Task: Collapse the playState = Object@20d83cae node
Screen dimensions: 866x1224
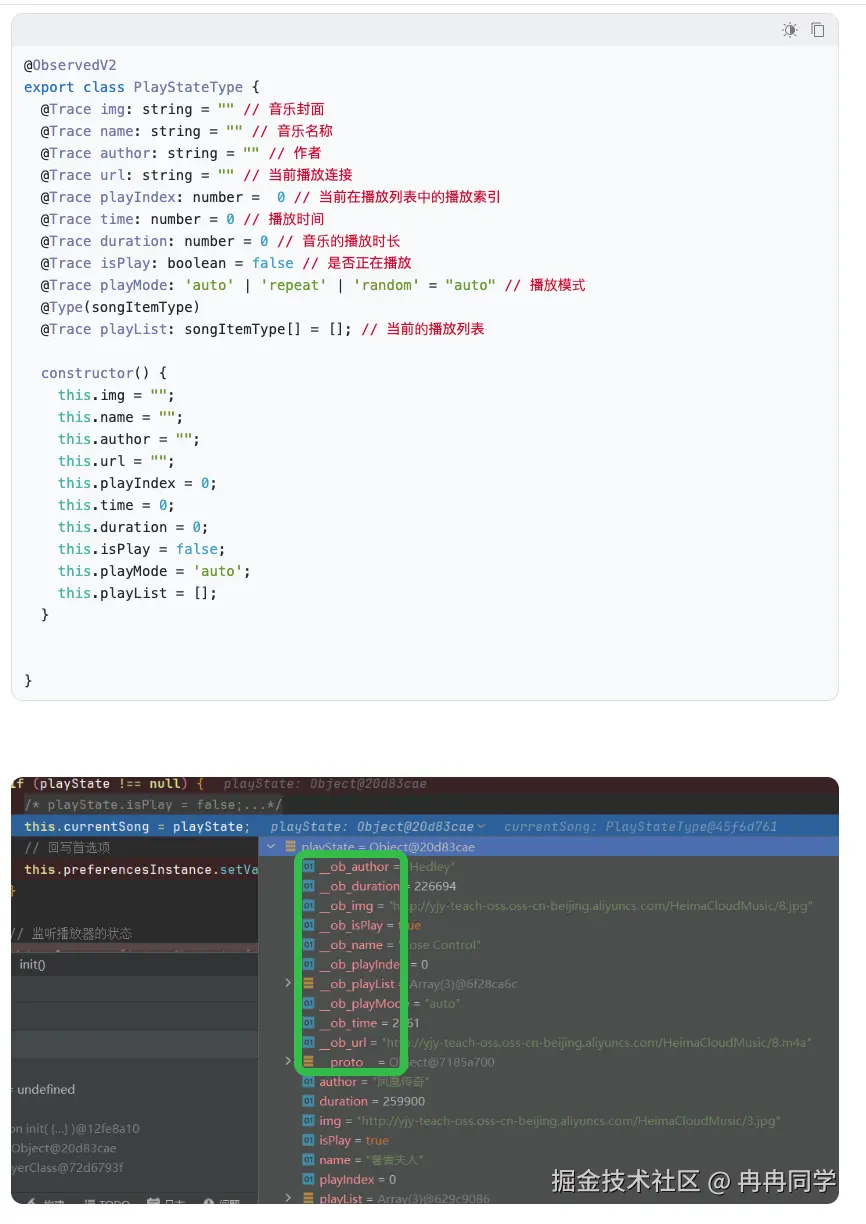Action: [272, 847]
